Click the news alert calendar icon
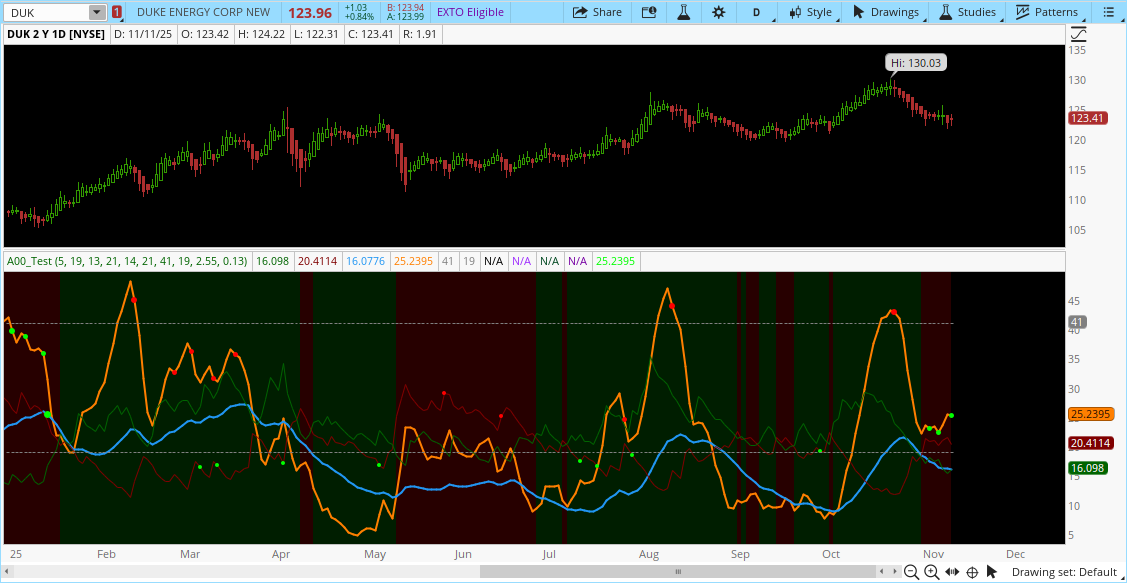The width and height of the screenshot is (1127, 583). (x=649, y=12)
